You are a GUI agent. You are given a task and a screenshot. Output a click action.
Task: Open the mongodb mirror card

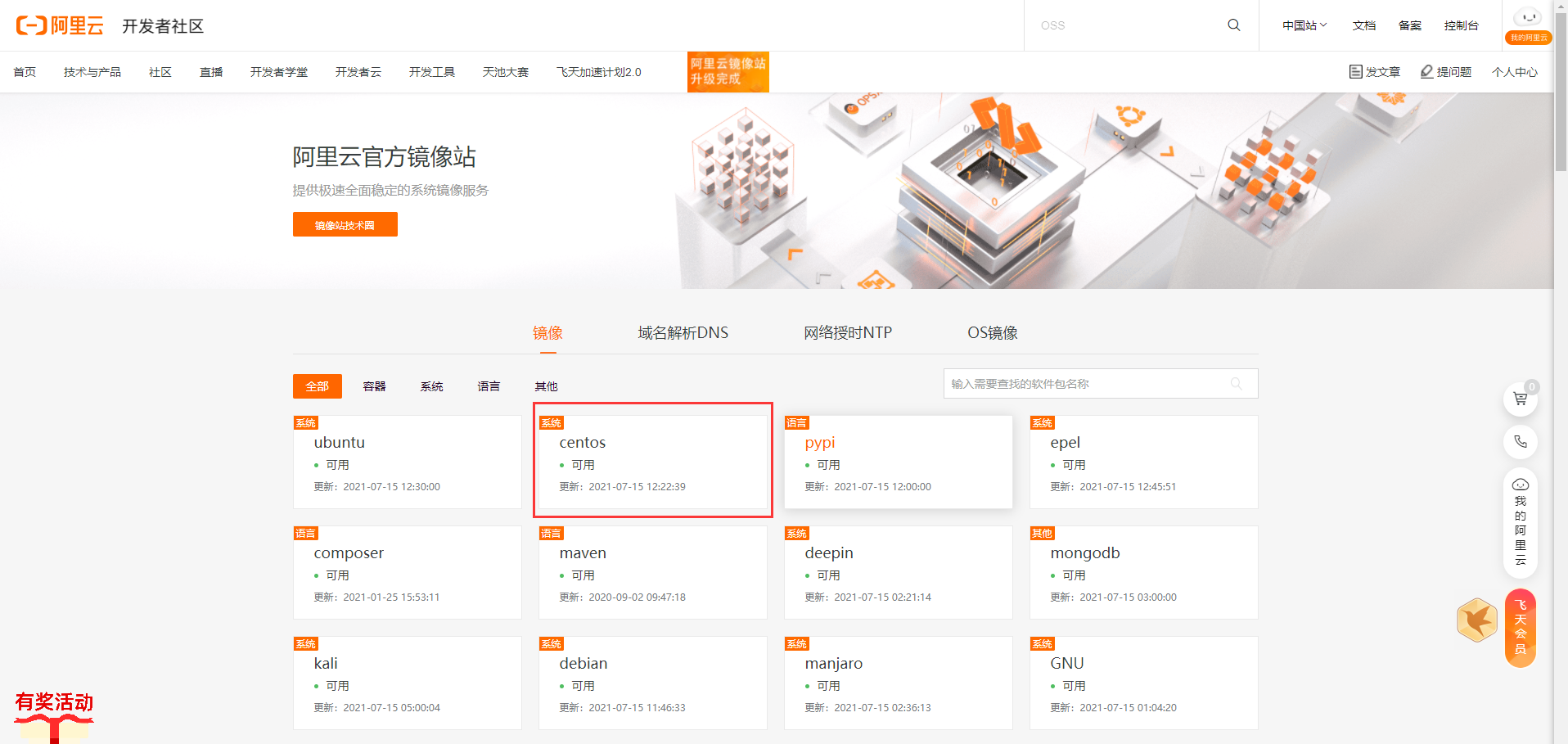click(x=1144, y=572)
